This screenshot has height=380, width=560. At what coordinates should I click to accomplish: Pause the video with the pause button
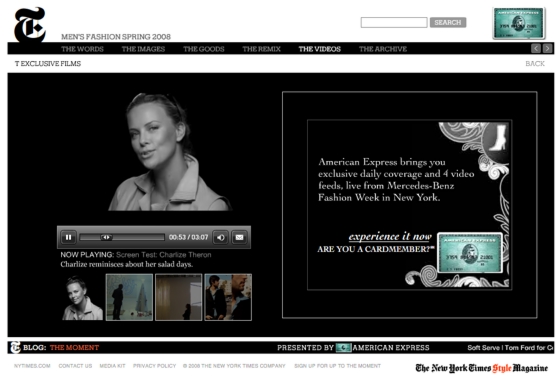pos(68,238)
